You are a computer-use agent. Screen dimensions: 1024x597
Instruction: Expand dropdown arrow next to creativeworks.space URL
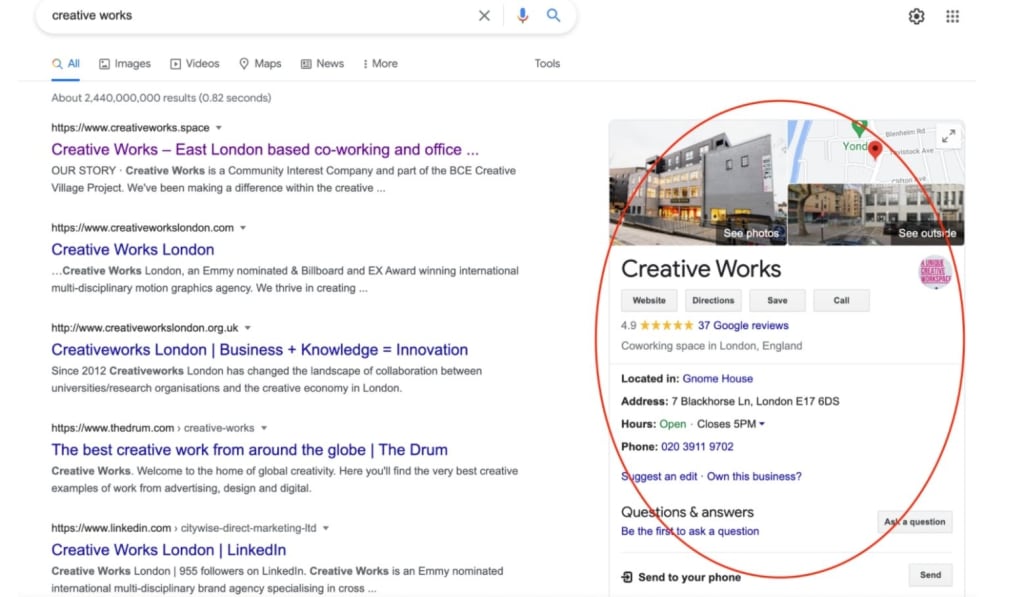pyautogui.click(x=219, y=128)
